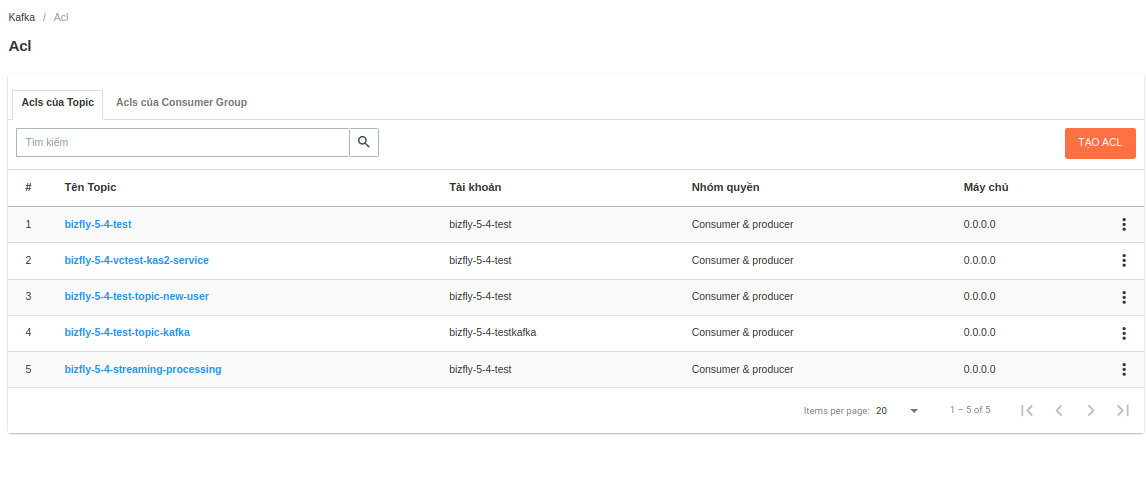The width and height of the screenshot is (1146, 487).
Task: Open the bizfly-5-4-test-topic-kafka topic link
Action: 127,332
